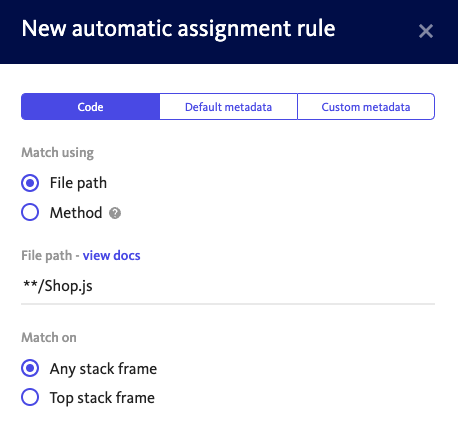Switch to the Code tab
Image resolution: width=458 pixels, height=434 pixels.
pos(90,107)
